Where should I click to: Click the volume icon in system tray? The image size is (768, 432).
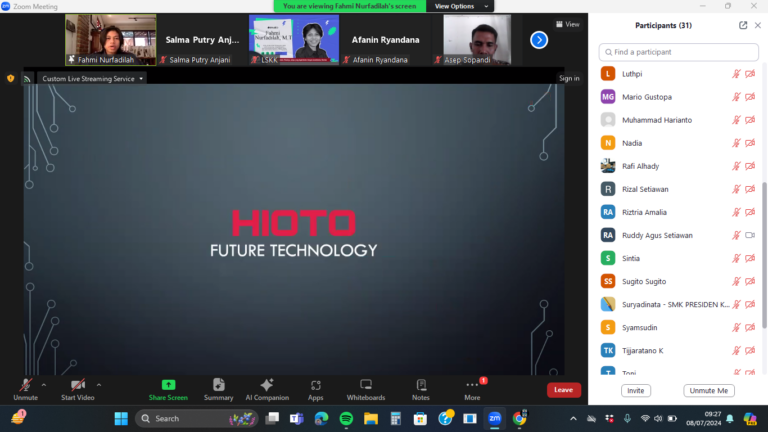click(658, 418)
